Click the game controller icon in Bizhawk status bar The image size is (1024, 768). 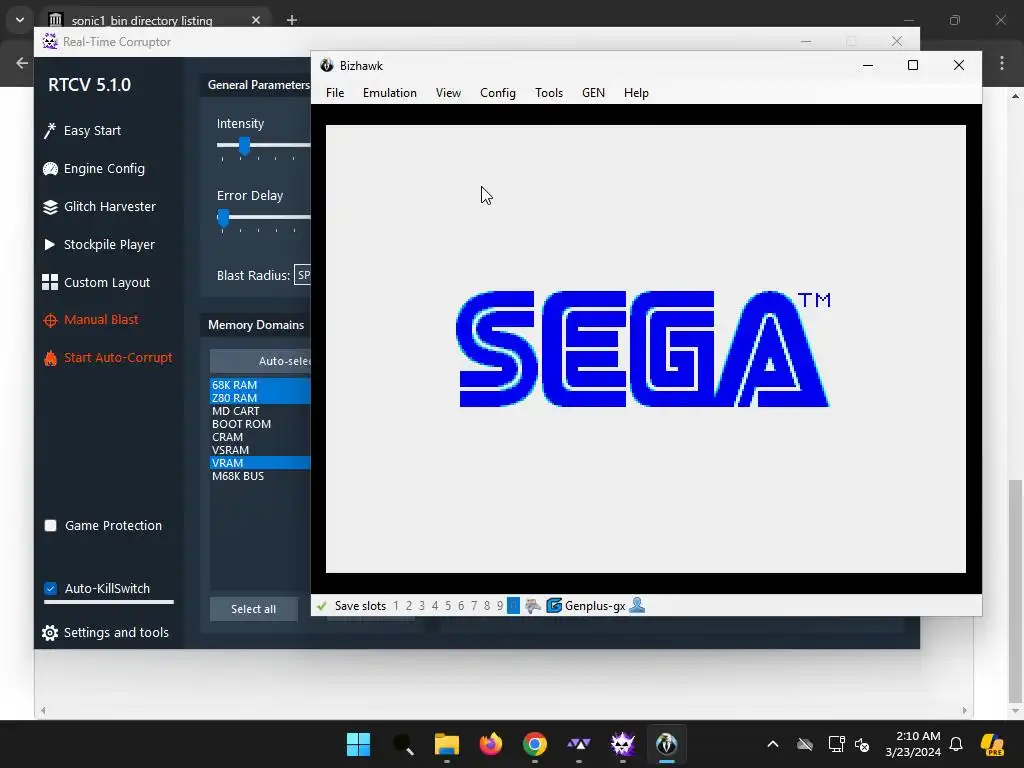pyautogui.click(x=532, y=606)
